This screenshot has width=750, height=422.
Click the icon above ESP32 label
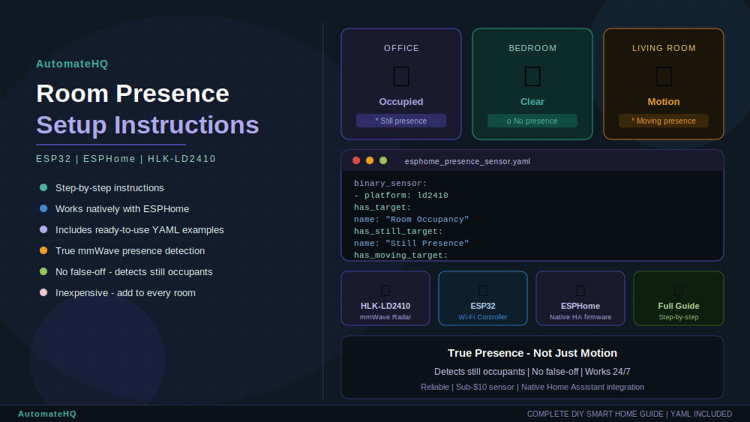(483, 290)
